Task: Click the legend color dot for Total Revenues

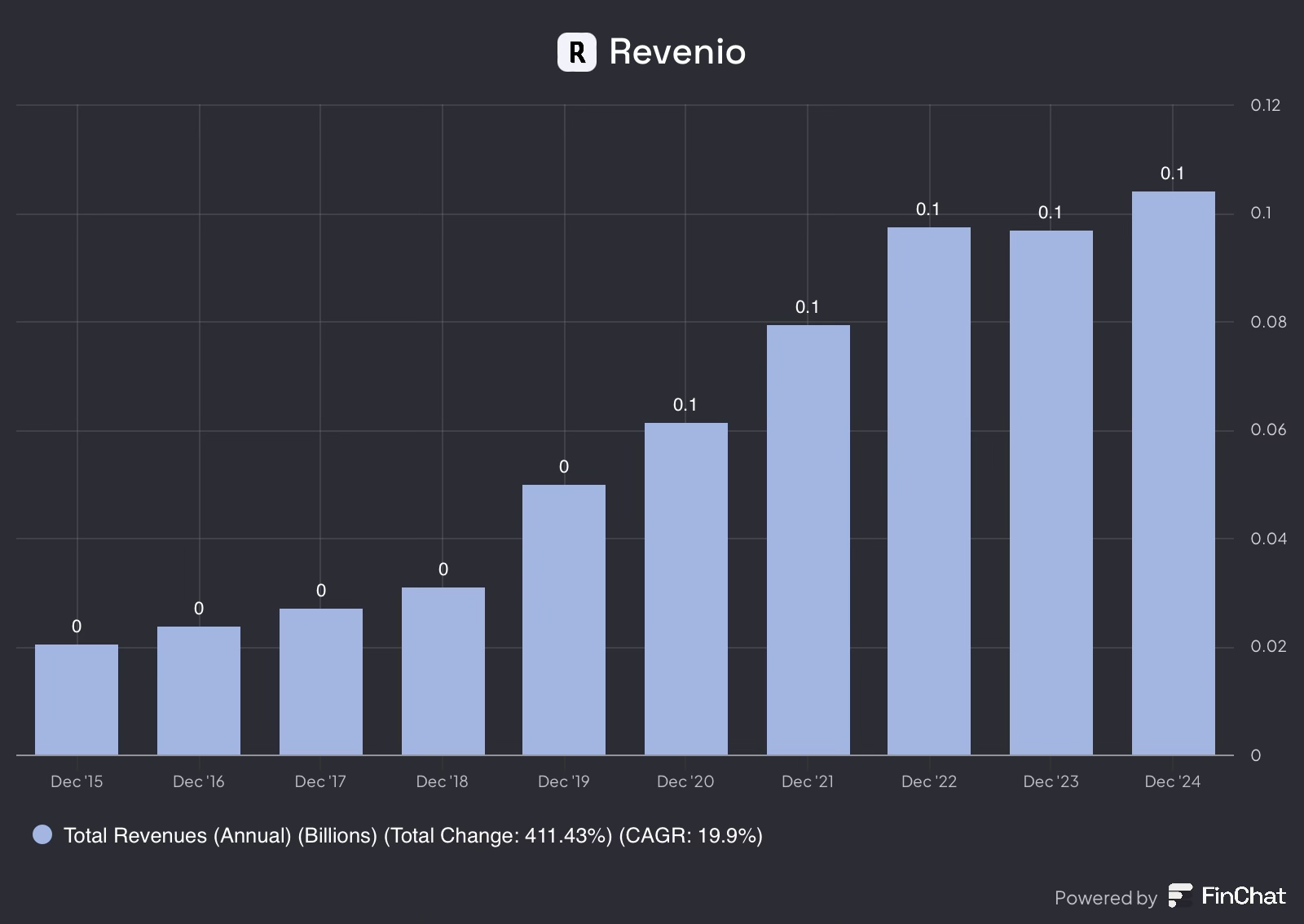Action: [42, 834]
